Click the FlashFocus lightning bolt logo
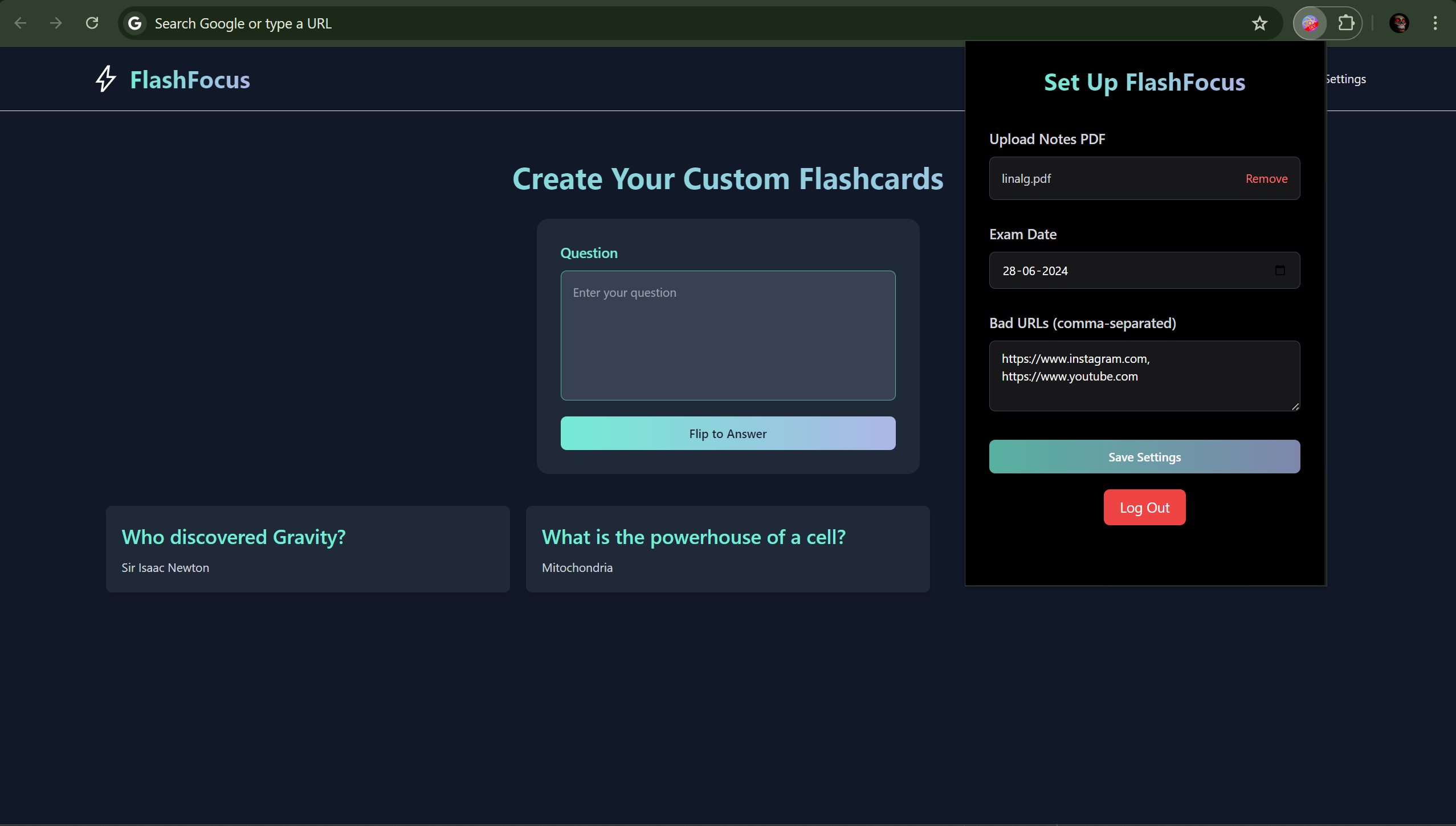Image resolution: width=1456 pixels, height=826 pixels. coord(105,79)
